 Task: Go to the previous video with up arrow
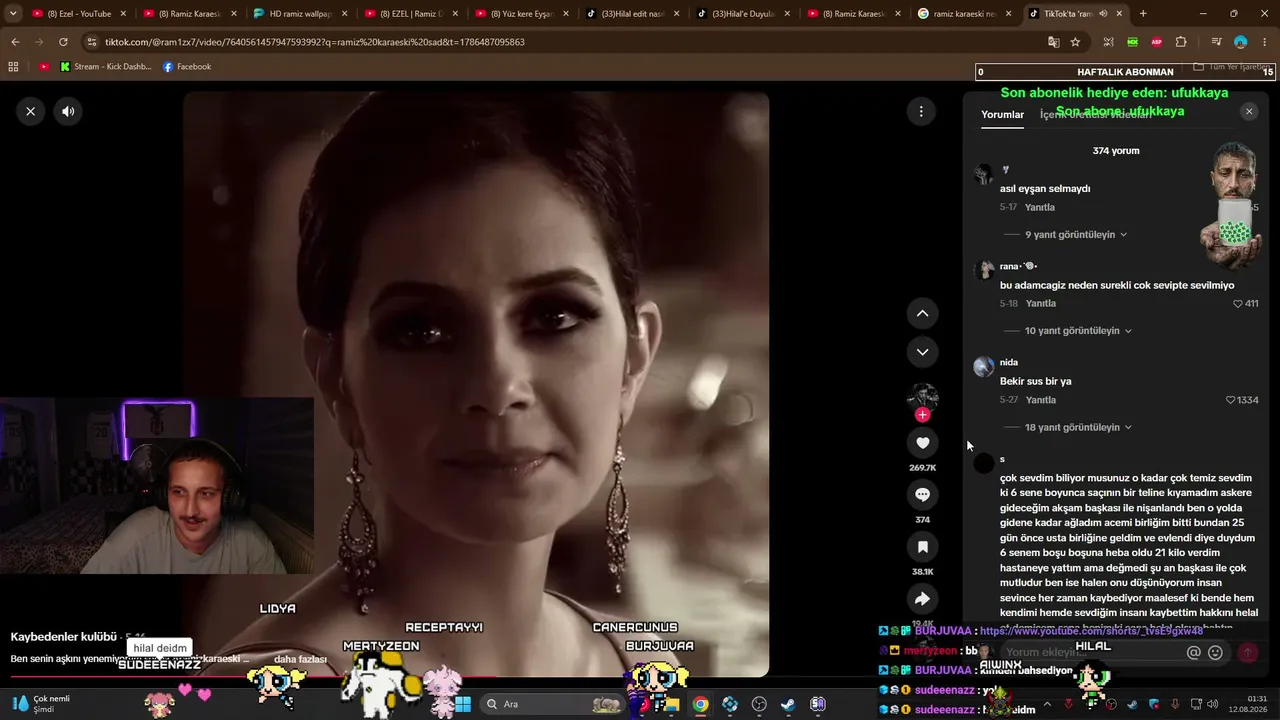click(x=922, y=313)
